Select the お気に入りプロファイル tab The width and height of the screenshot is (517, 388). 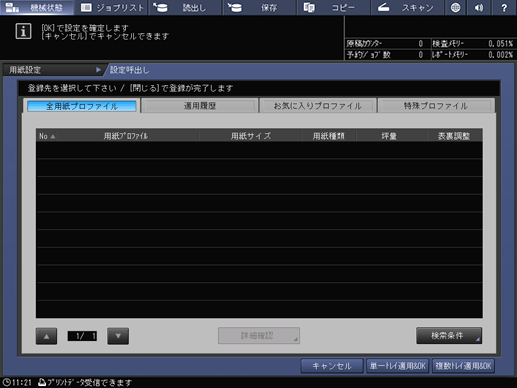pos(318,106)
